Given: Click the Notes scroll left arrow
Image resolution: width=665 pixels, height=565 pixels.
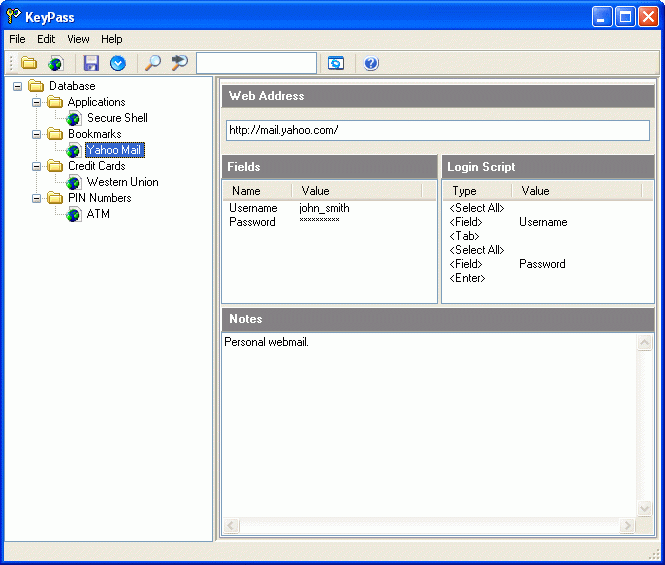Looking at the screenshot, I should tap(231, 526).
